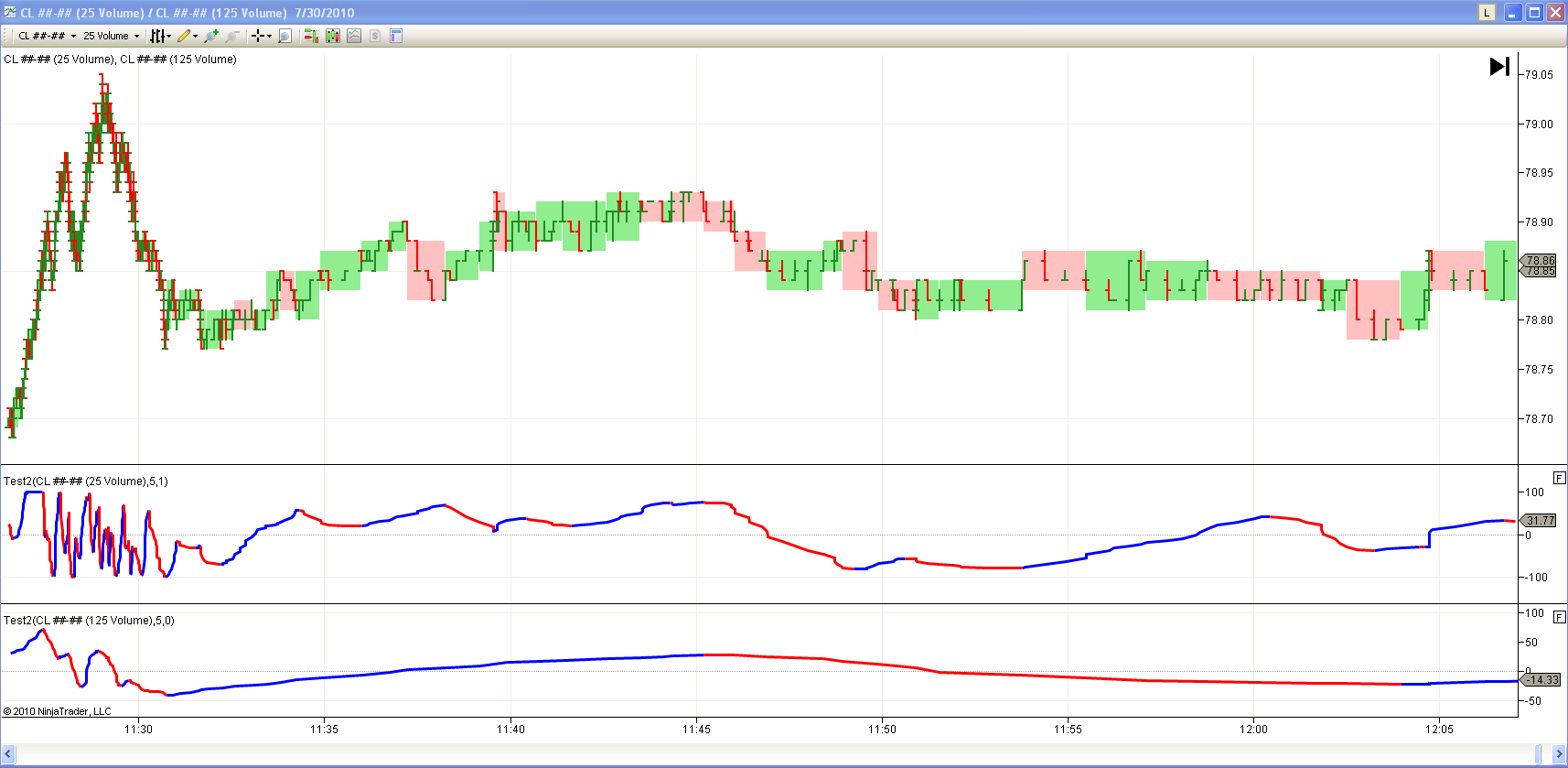
Task: Click the 11:50 time axis label
Action: pyautogui.click(x=882, y=730)
